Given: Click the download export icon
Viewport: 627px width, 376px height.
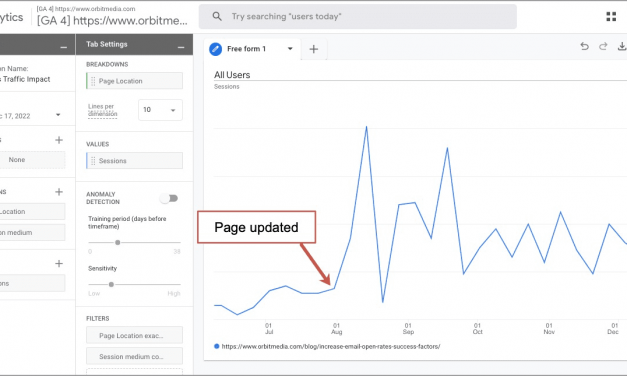Looking at the screenshot, I should (622, 46).
